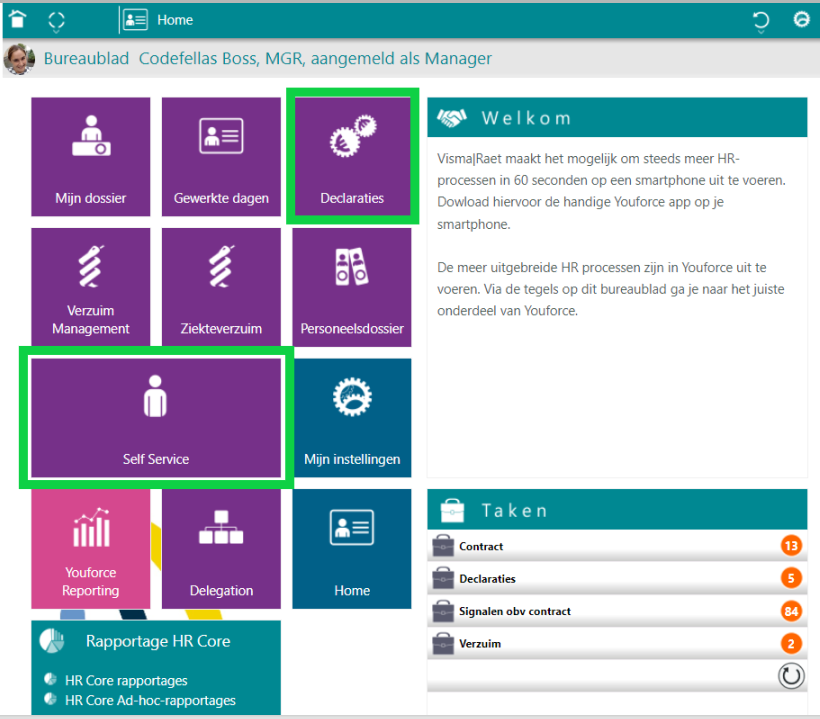Click the user profile photo
Viewport: 820px width, 719px height.
pyautogui.click(x=19, y=59)
